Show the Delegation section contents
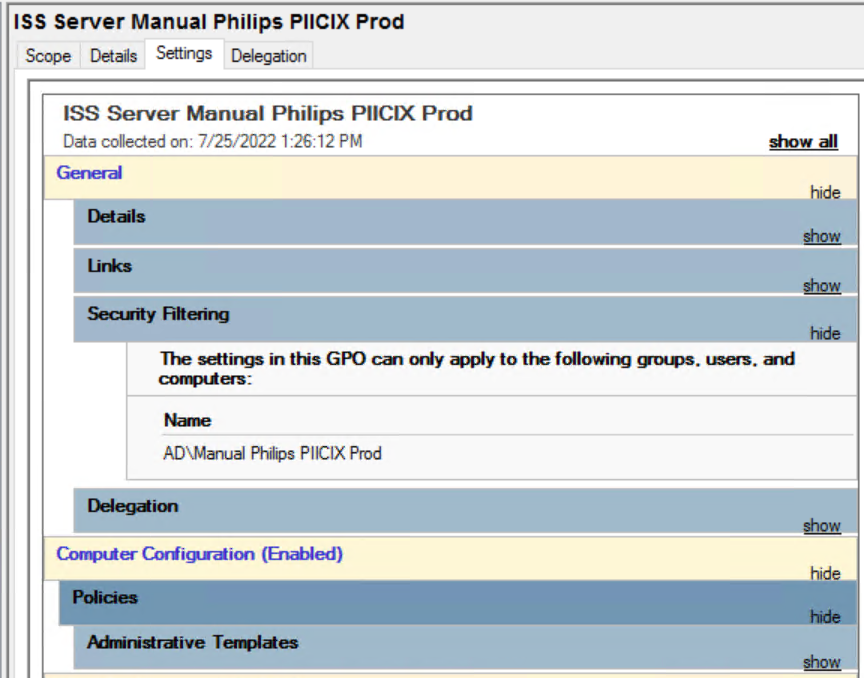This screenshot has height=678, width=864. pos(822,525)
